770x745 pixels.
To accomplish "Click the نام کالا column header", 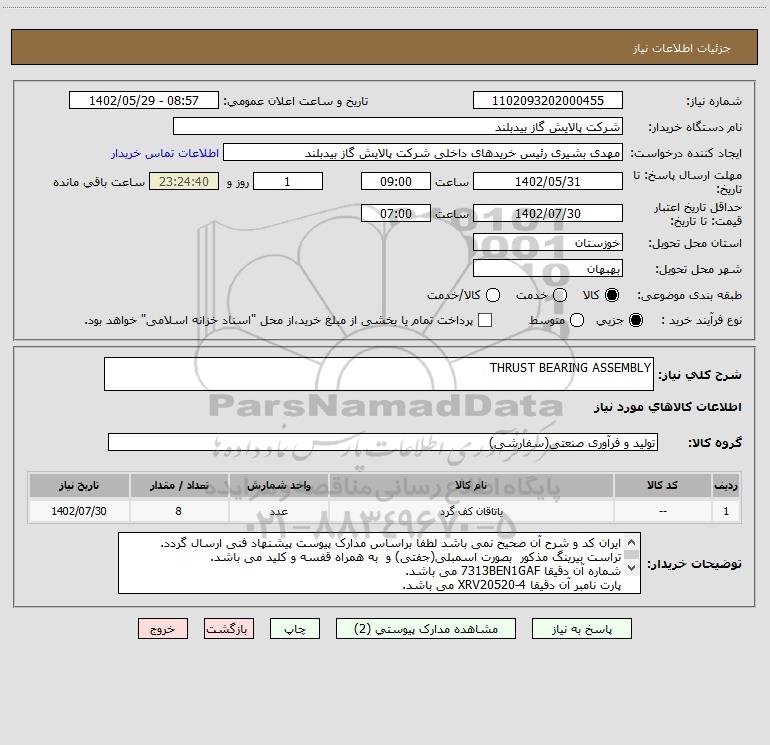I will click(x=471, y=485).
